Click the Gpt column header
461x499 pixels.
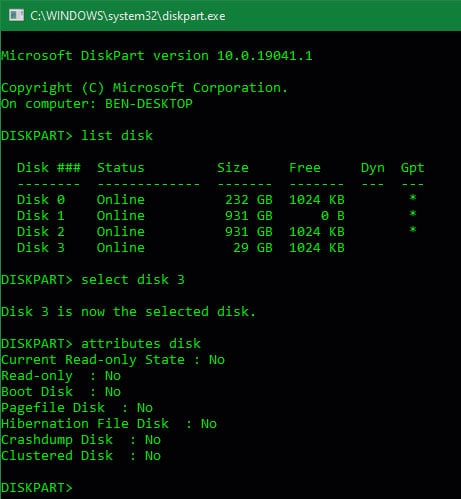[x=412, y=168]
